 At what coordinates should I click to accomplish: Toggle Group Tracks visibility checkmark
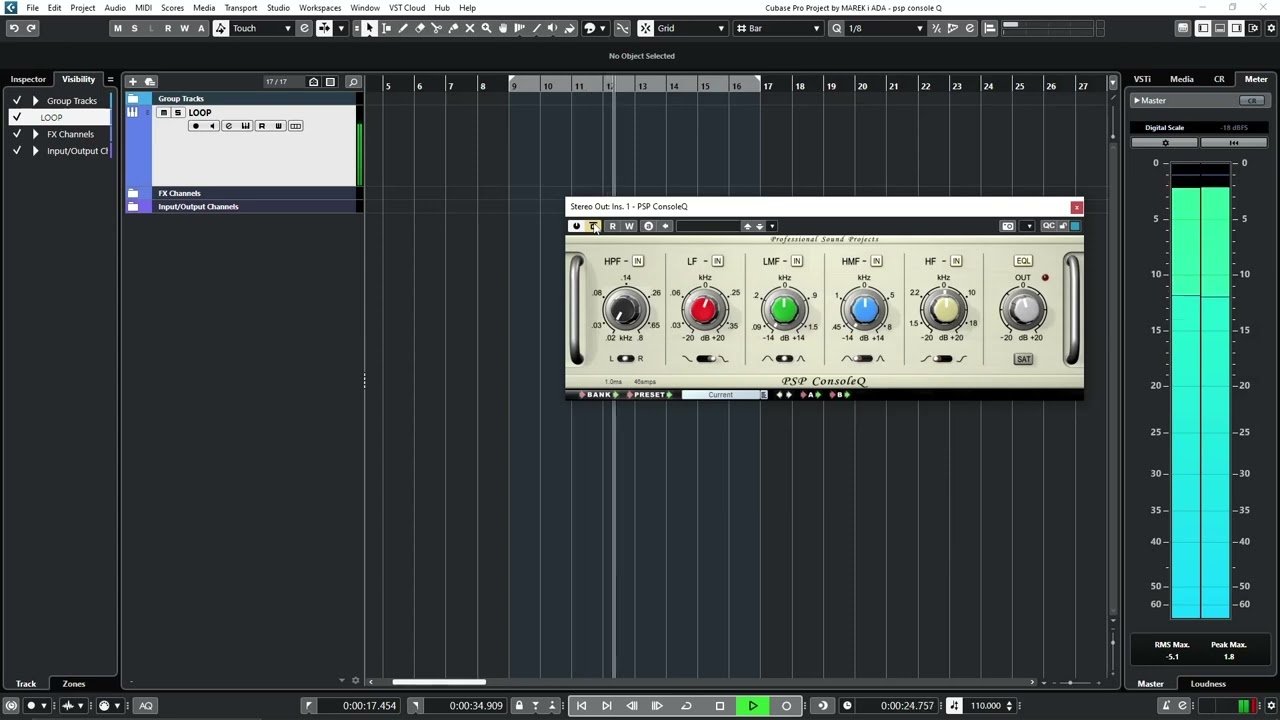[x=16, y=101]
